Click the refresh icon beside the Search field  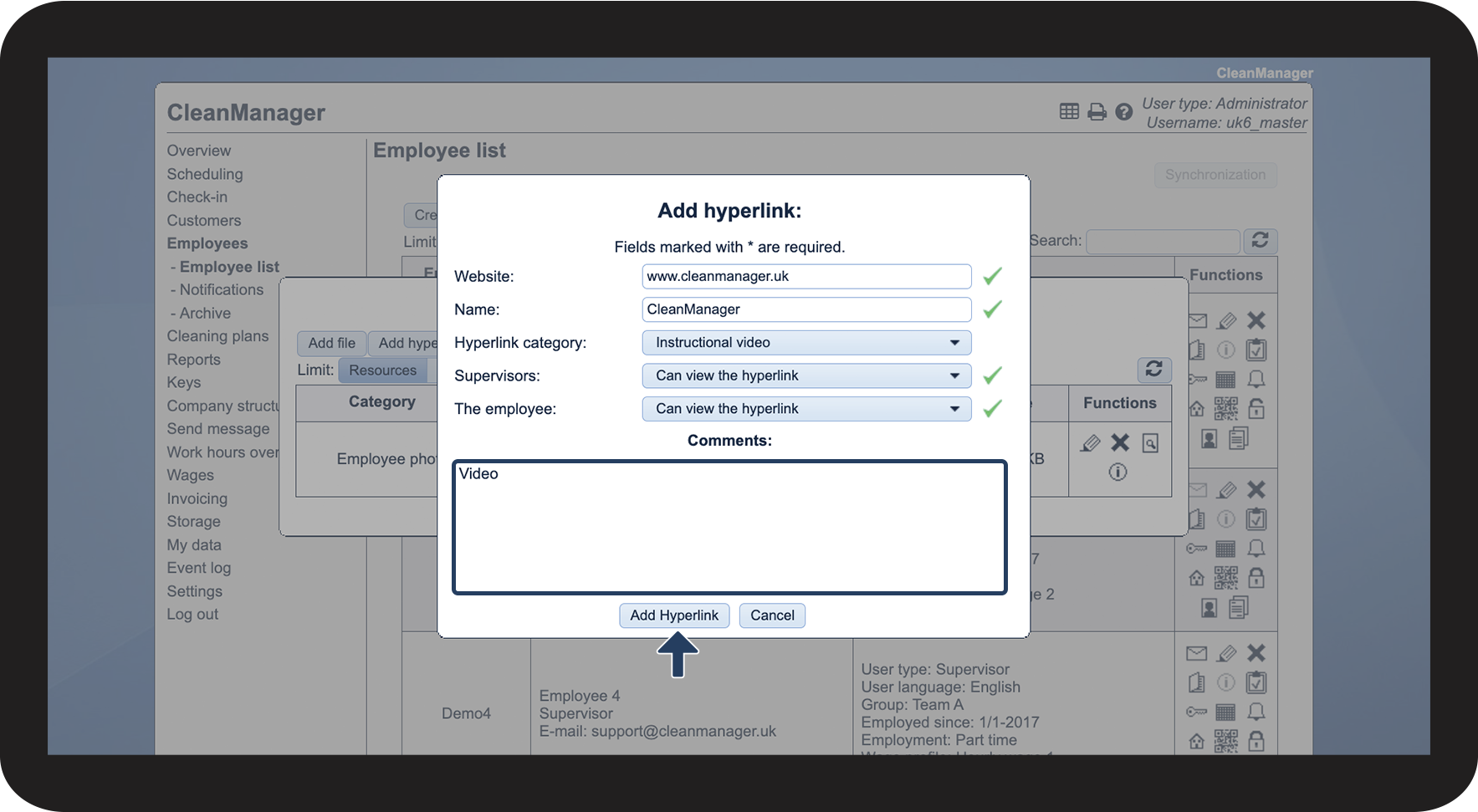tap(1261, 241)
